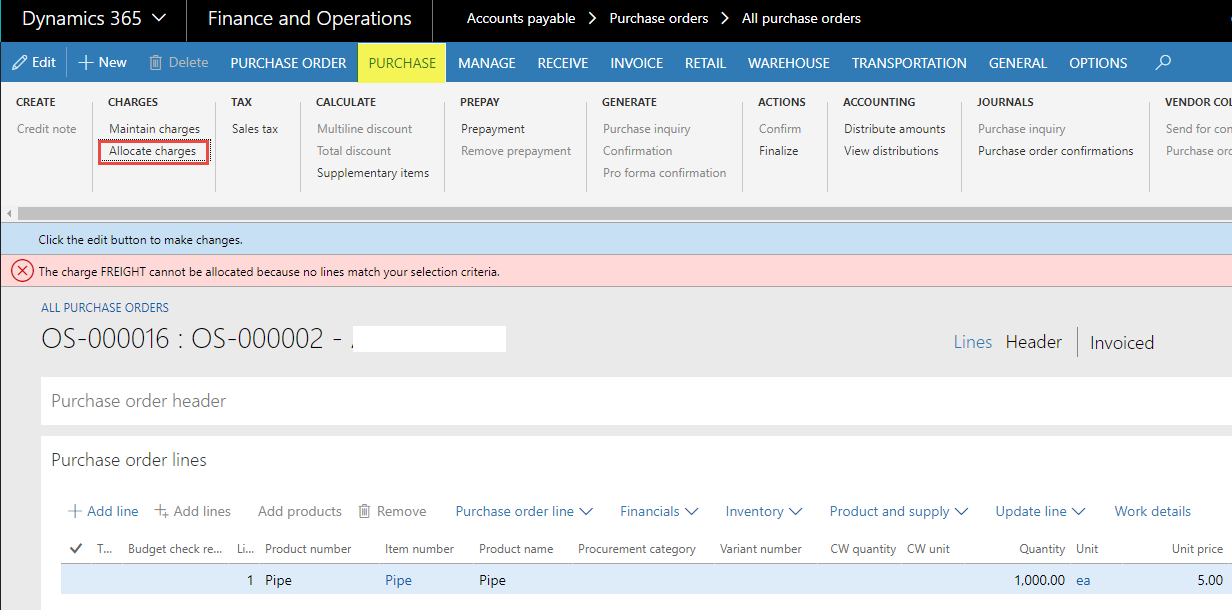1232x610 pixels.
Task: Open the GENERAL tab
Action: [1018, 63]
